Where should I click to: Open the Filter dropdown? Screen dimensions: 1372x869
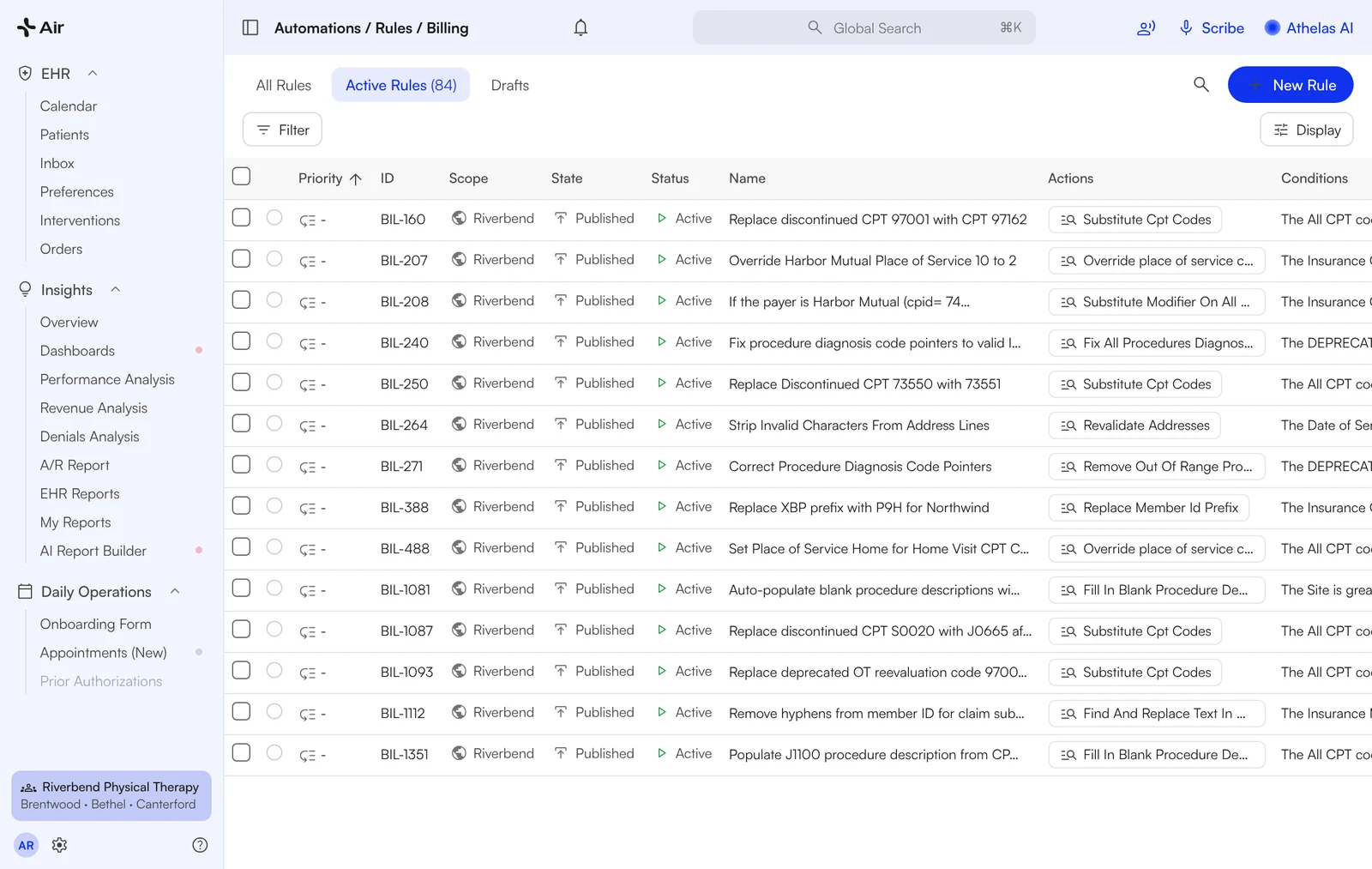(x=282, y=130)
